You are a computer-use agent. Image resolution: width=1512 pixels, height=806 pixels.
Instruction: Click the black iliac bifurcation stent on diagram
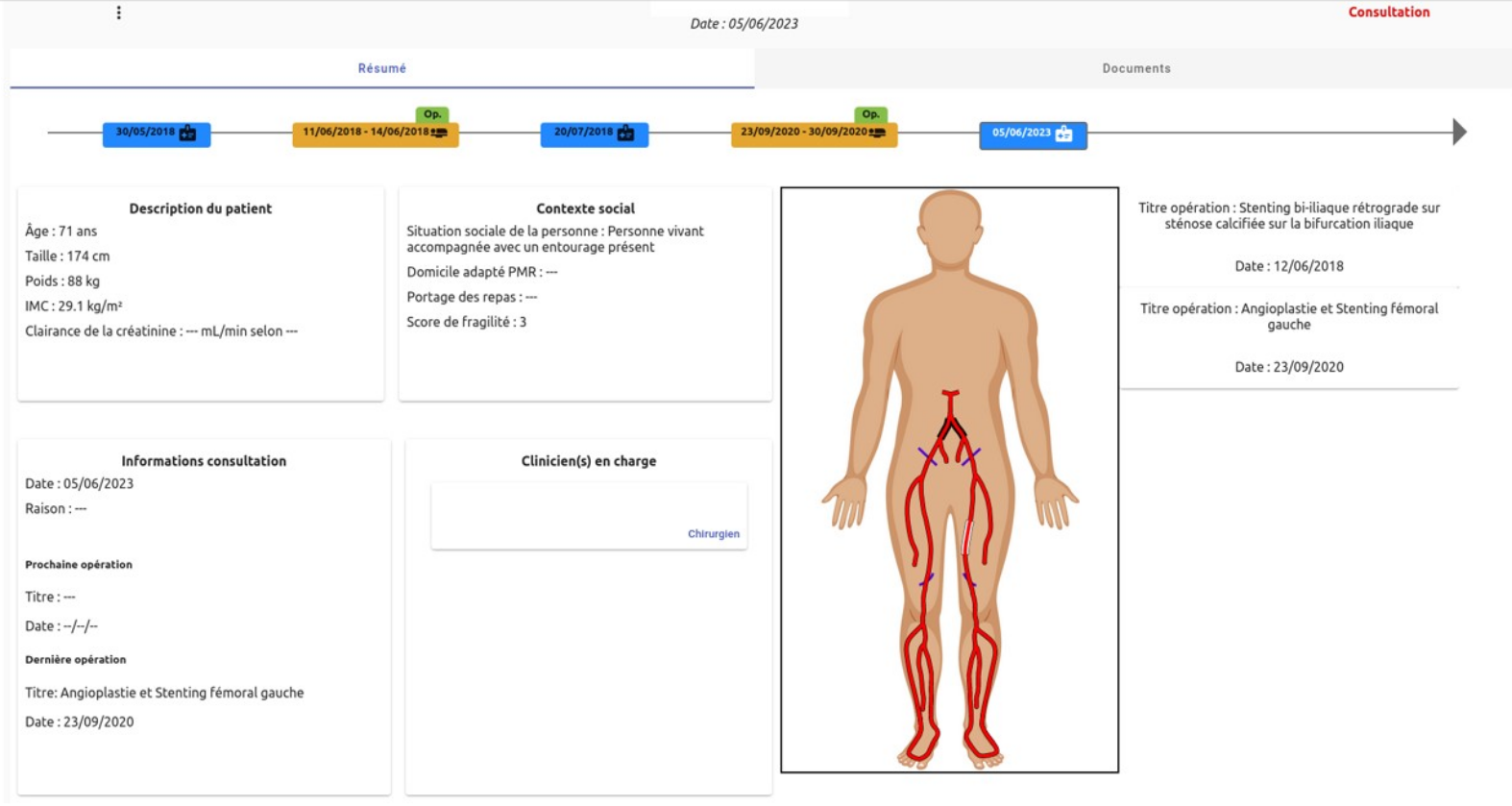pos(951,427)
